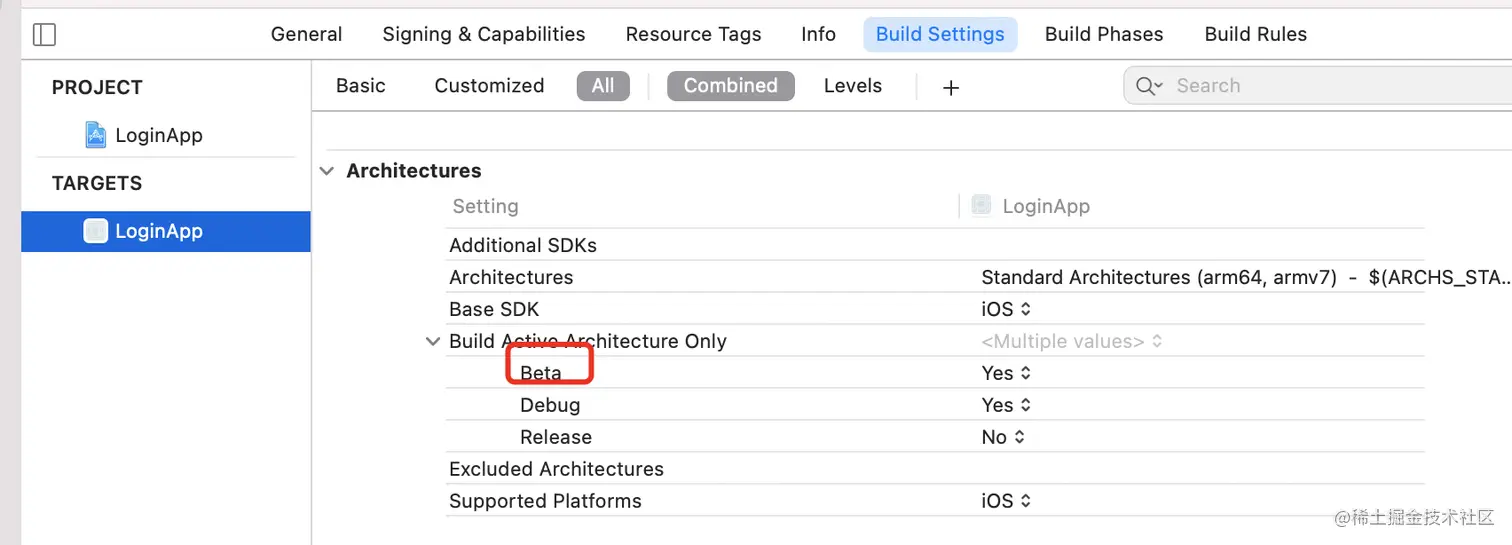
Task: Open the Build Phases tab
Action: tap(1104, 34)
